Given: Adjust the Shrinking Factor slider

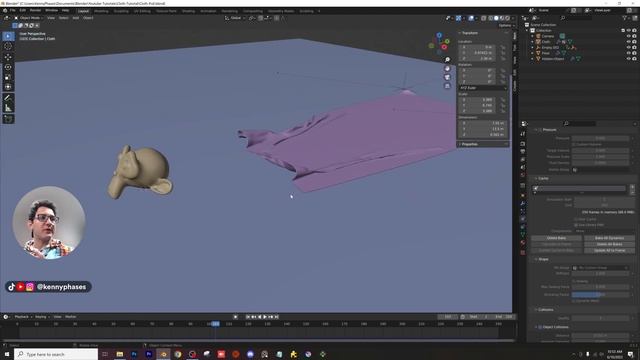Looking at the screenshot, I should [600, 294].
